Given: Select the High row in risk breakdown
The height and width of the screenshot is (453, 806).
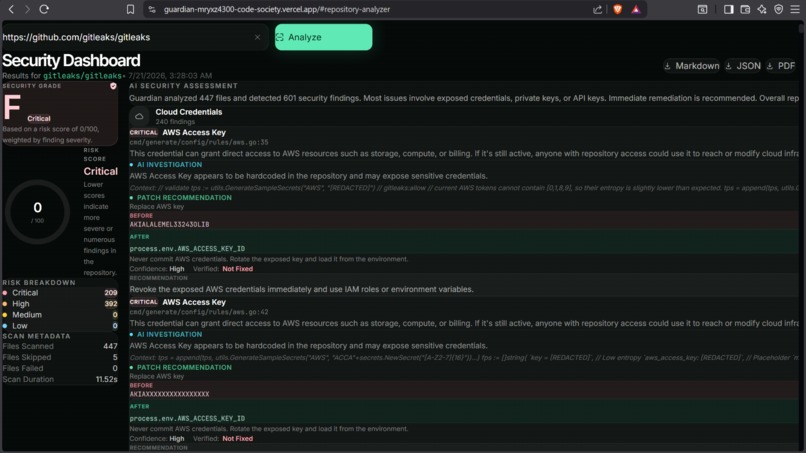Looking at the screenshot, I should [60, 303].
